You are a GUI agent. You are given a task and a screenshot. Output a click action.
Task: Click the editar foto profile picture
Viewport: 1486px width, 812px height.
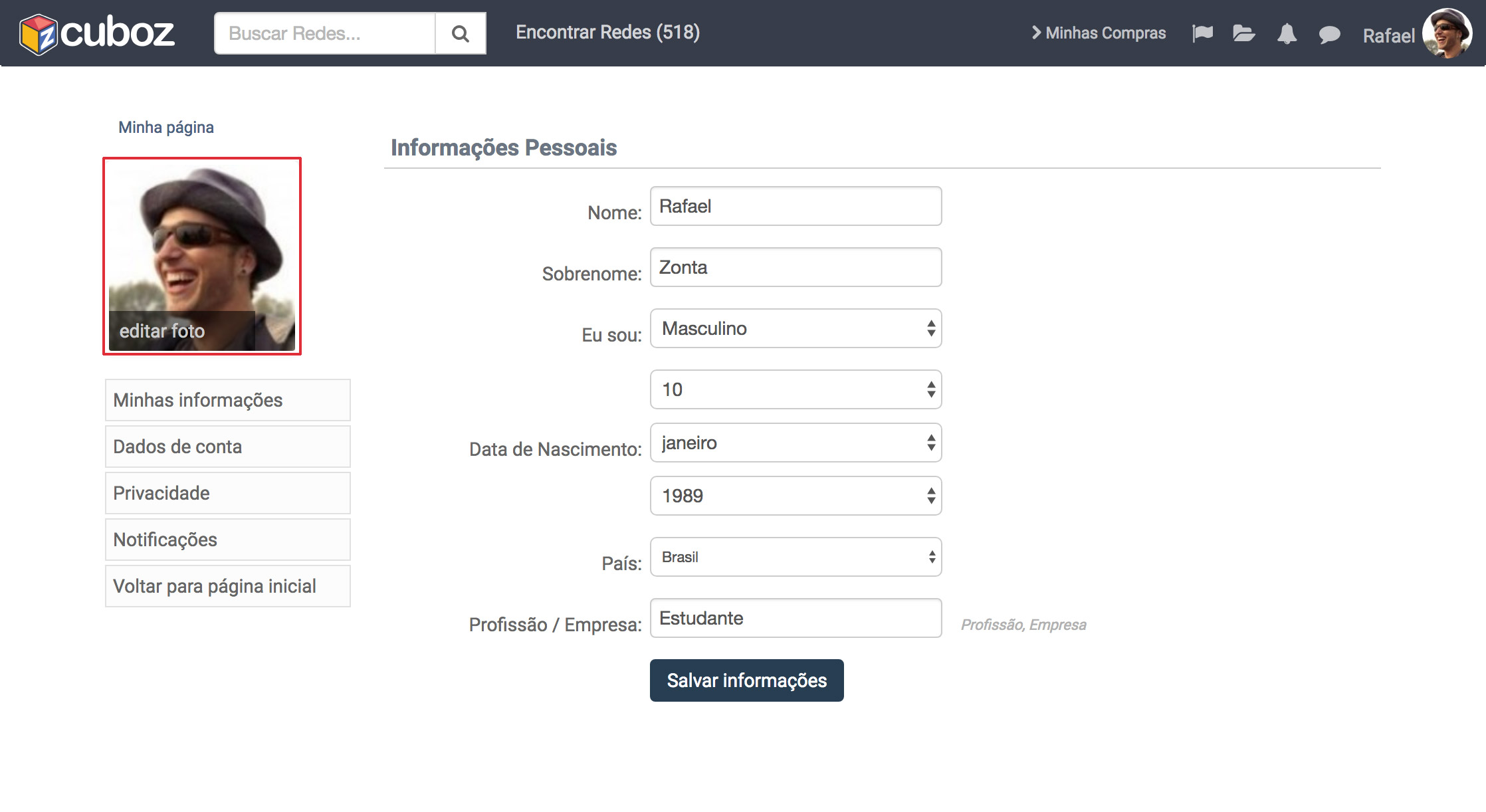coord(202,256)
